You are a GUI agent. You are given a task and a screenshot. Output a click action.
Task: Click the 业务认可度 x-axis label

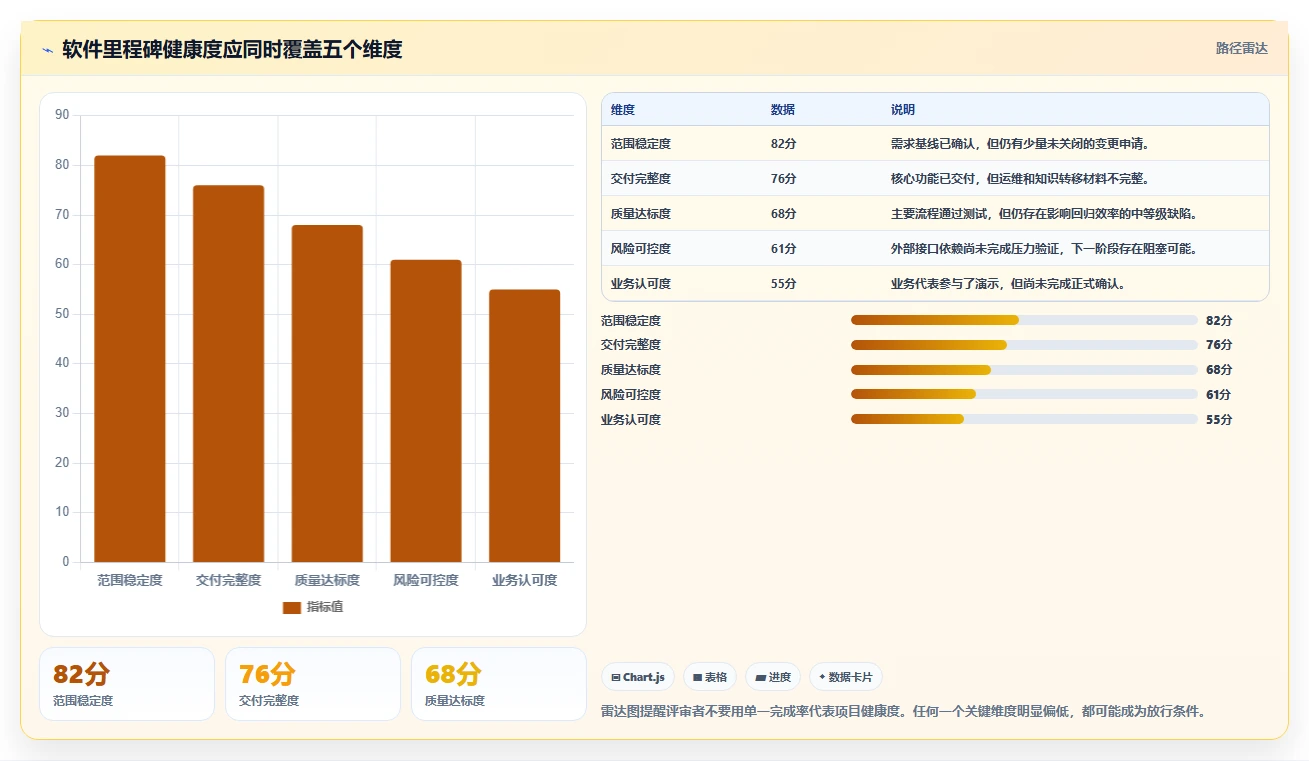pyautogui.click(x=524, y=580)
